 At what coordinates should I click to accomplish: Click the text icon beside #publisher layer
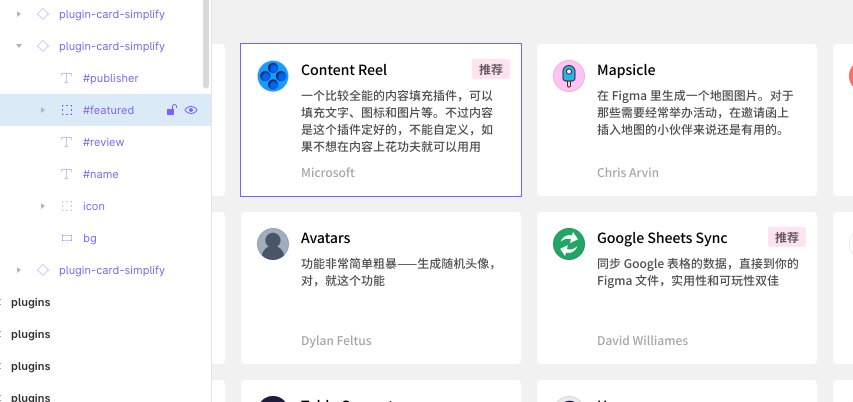[x=67, y=78]
